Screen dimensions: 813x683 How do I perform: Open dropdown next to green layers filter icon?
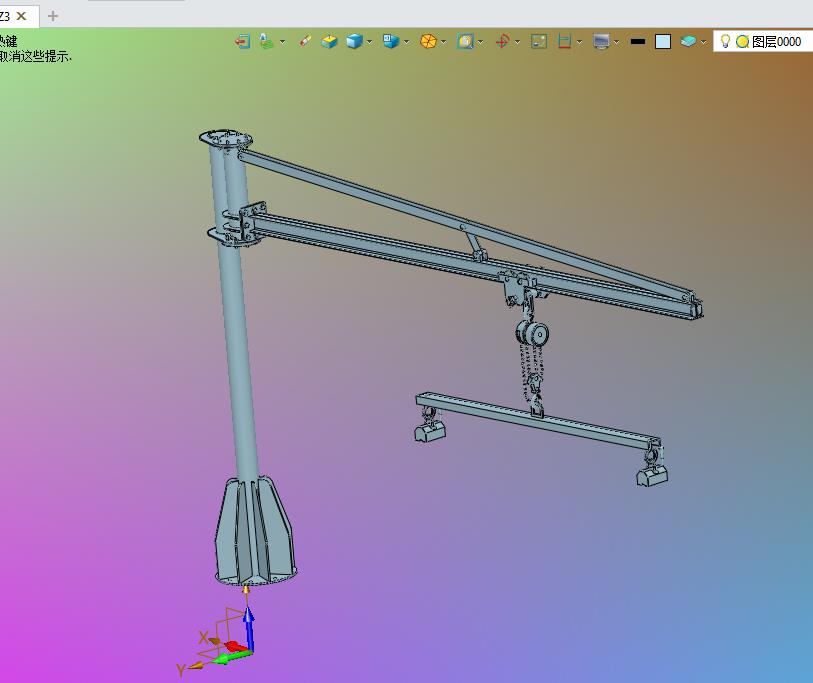(x=283, y=41)
